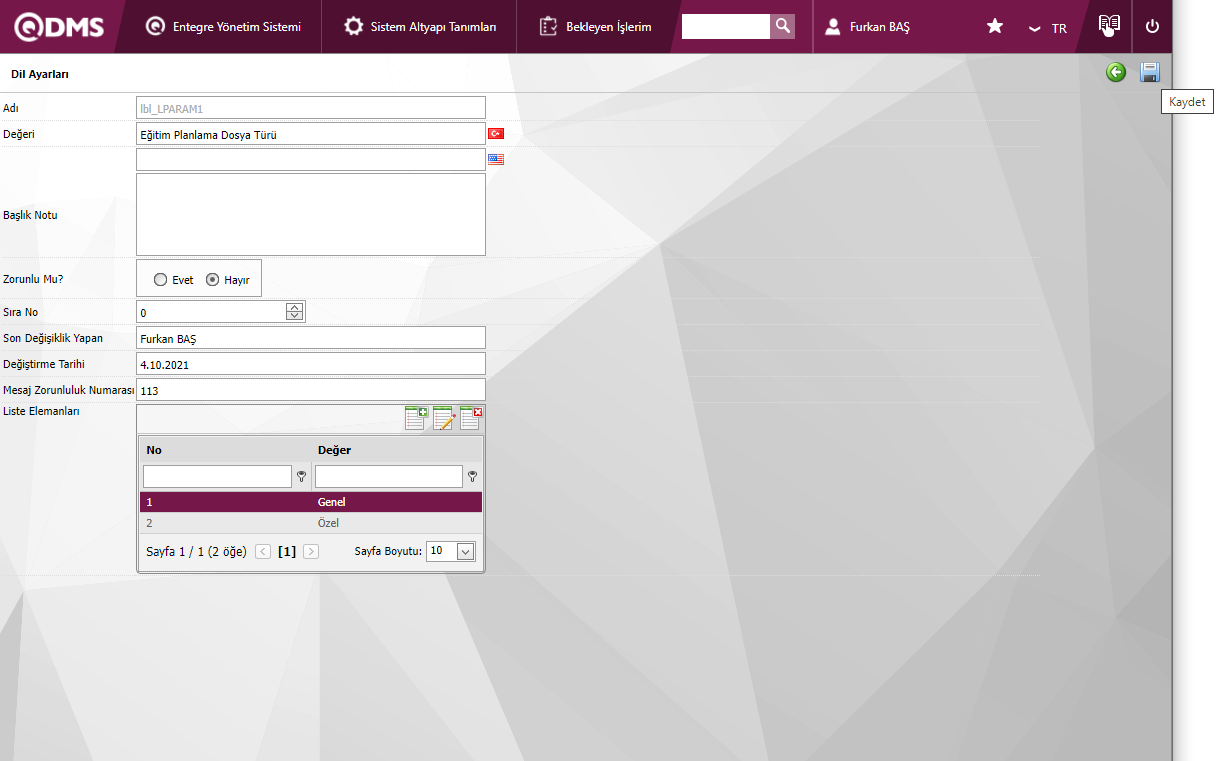Click the top search input box

(x=726, y=26)
